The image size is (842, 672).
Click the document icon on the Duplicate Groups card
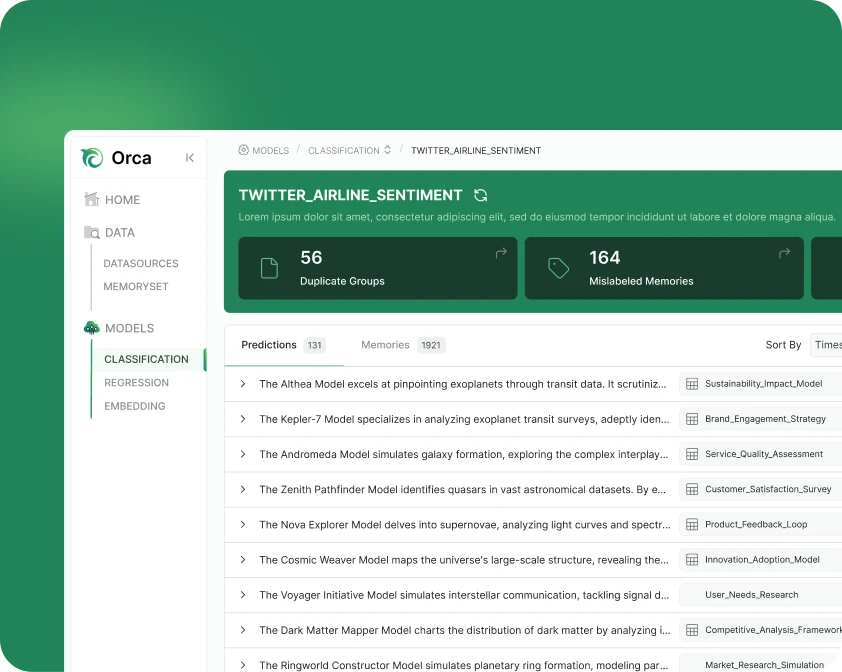[269, 268]
